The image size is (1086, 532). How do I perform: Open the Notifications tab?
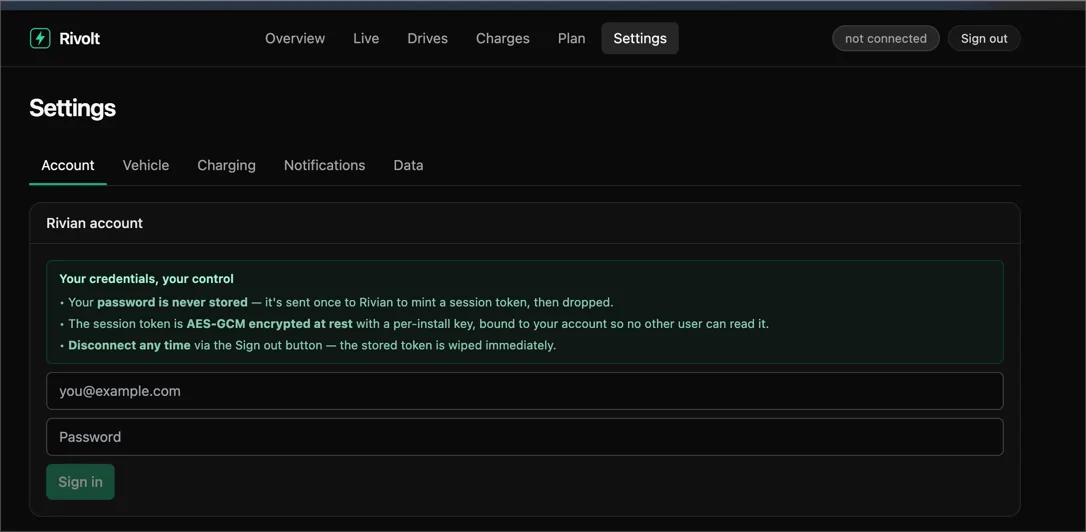coord(324,166)
